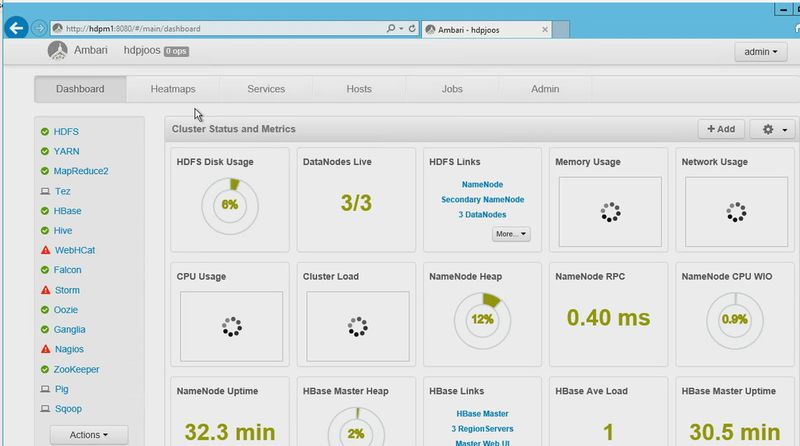The height and width of the screenshot is (446, 800).
Task: Click the refresh icon in address bar
Action: click(413, 29)
